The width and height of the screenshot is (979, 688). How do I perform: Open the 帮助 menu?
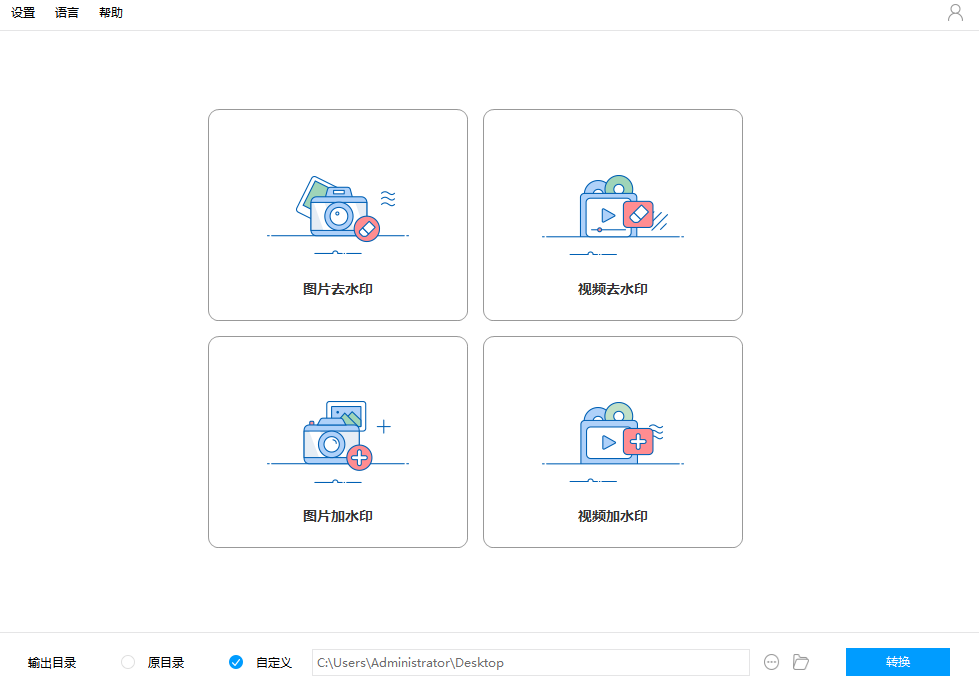(111, 14)
